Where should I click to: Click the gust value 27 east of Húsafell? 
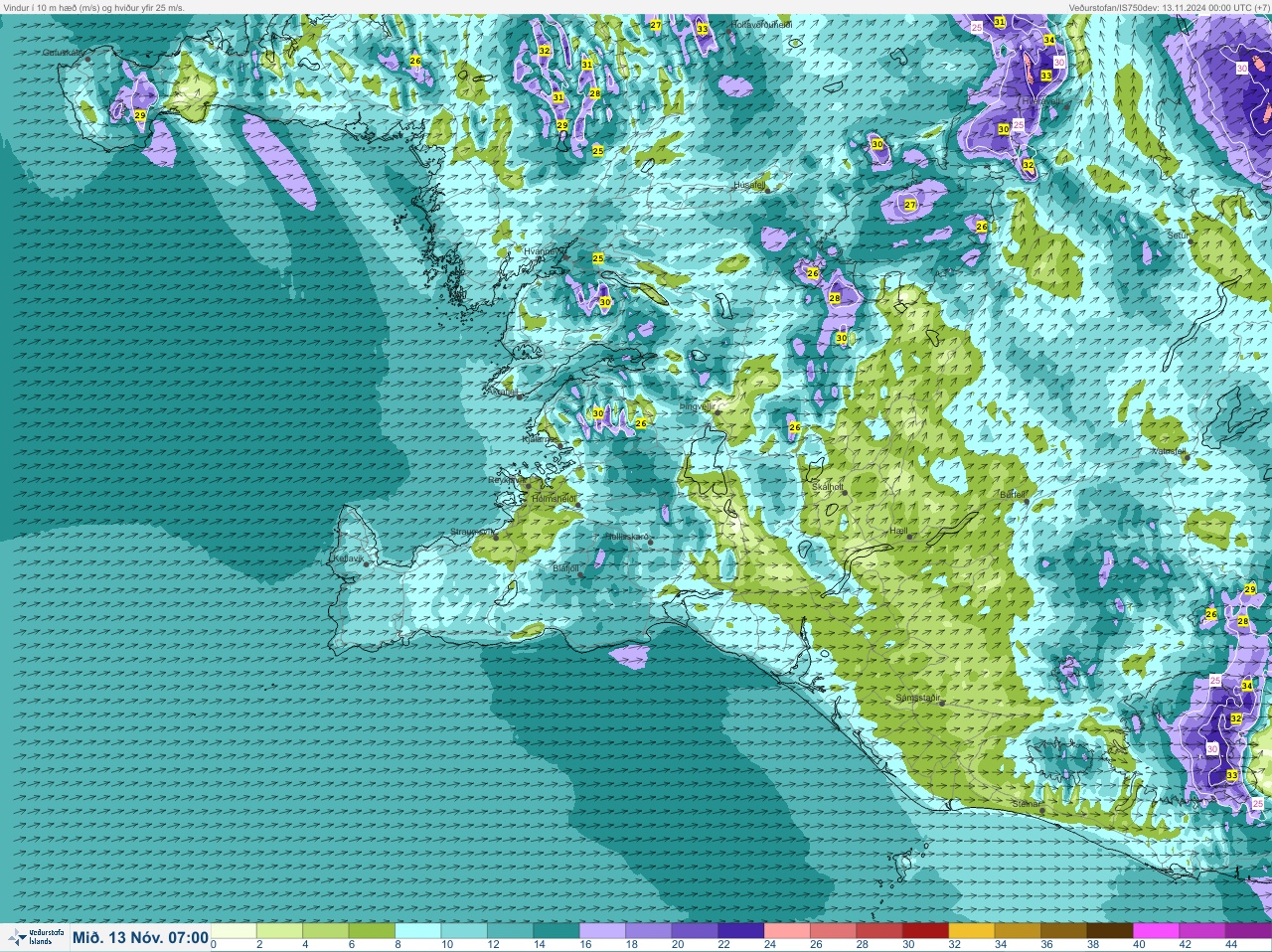pyautogui.click(x=910, y=205)
